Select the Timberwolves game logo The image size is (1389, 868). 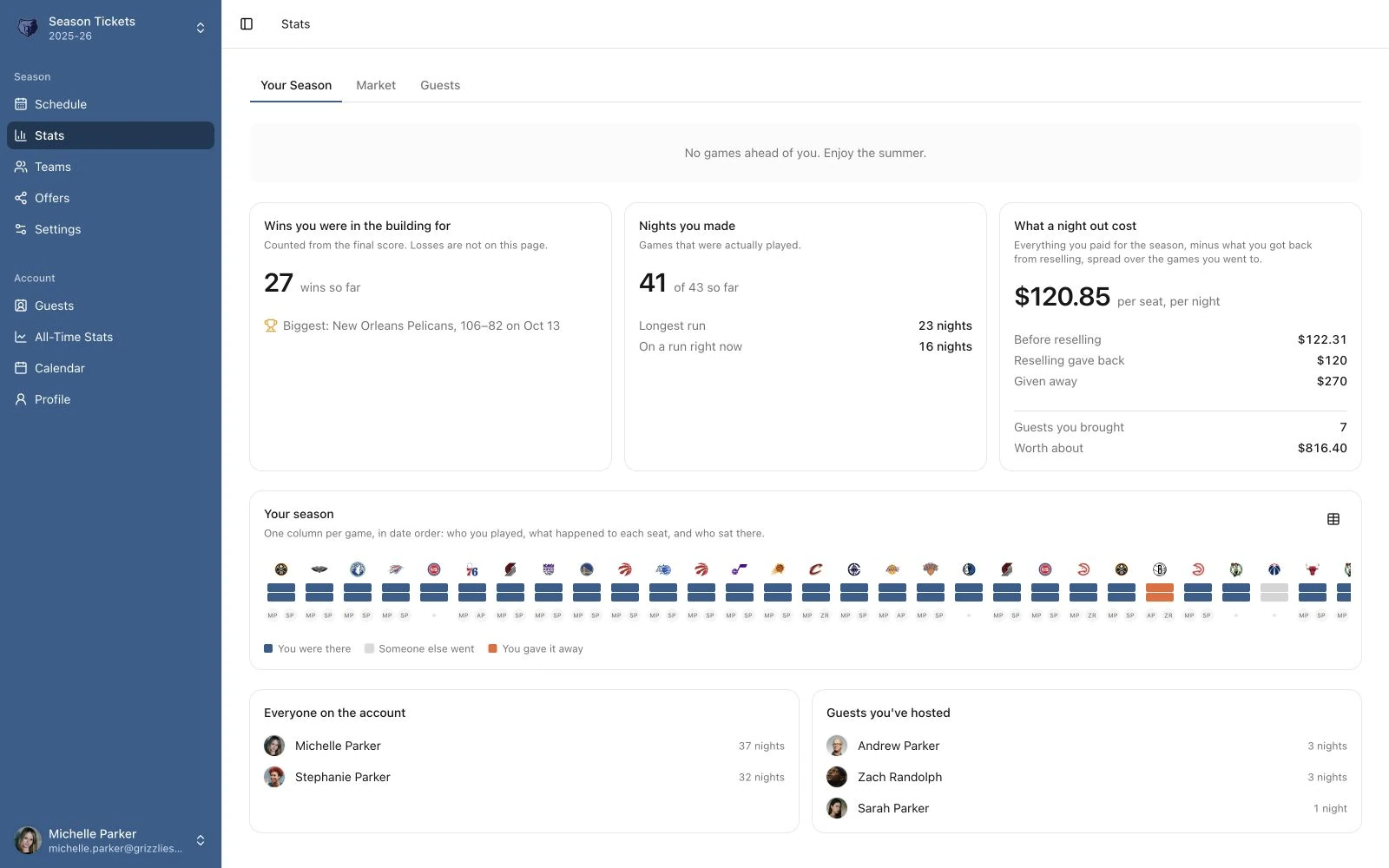coord(358,569)
